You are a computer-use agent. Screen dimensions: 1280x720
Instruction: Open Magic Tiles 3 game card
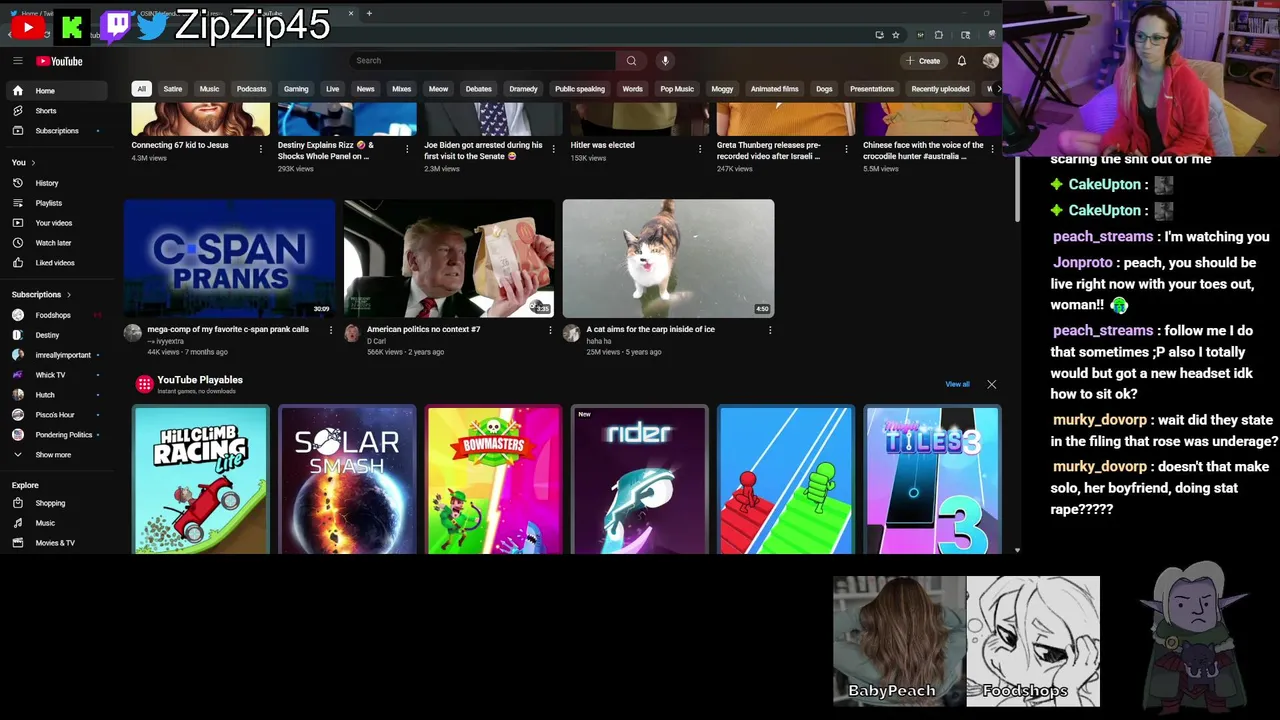click(x=932, y=479)
